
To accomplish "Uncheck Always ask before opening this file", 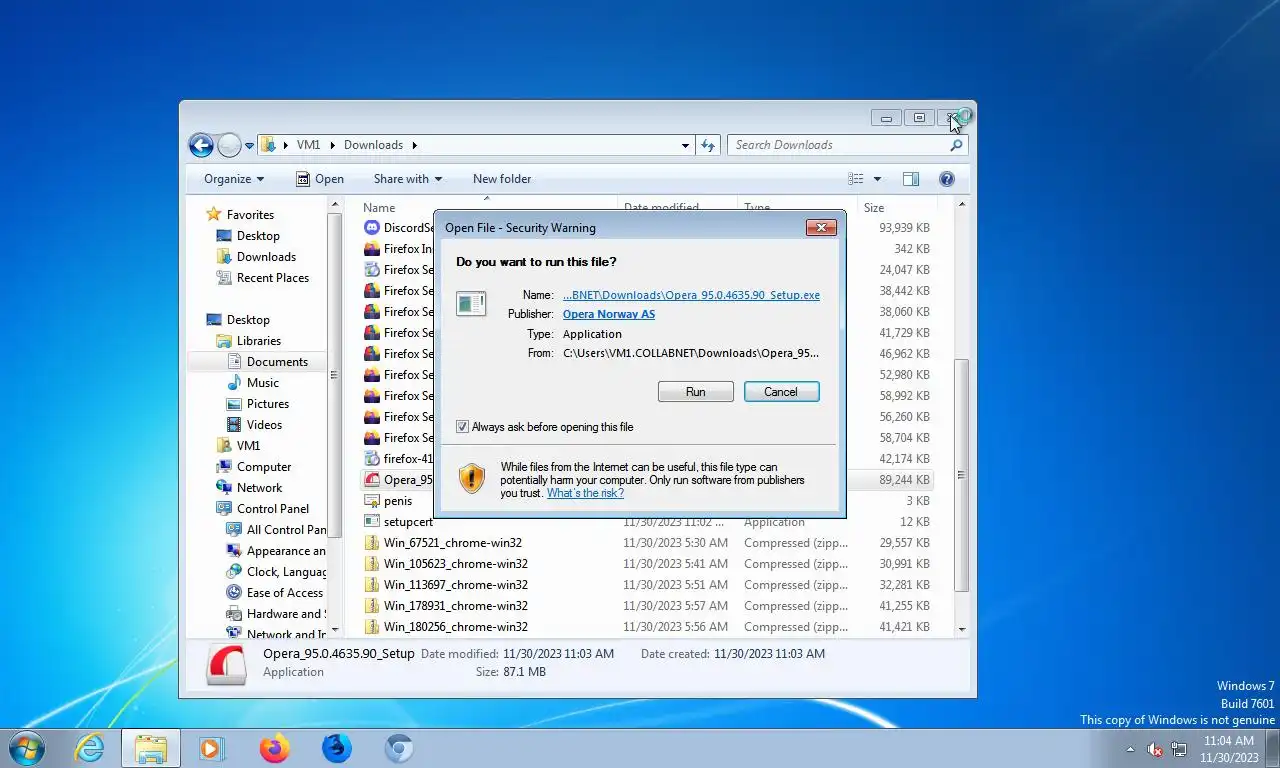I will point(462,427).
